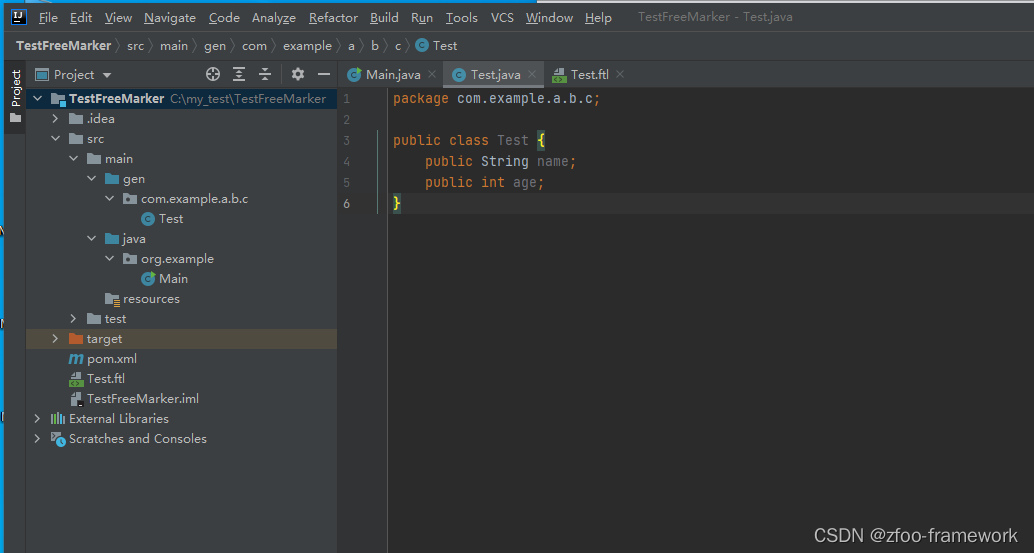This screenshot has width=1034, height=553.
Task: Open the Edit menu
Action: pos(80,18)
